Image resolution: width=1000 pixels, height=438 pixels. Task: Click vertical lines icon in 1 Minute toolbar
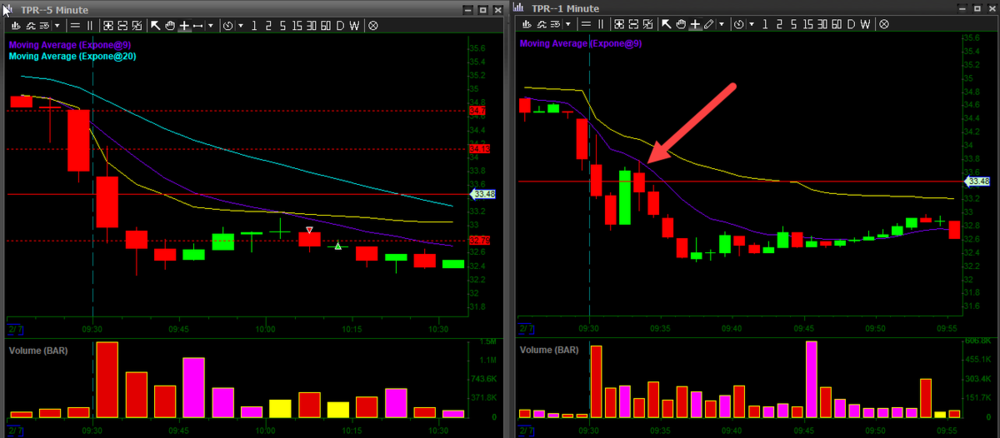coord(602,25)
